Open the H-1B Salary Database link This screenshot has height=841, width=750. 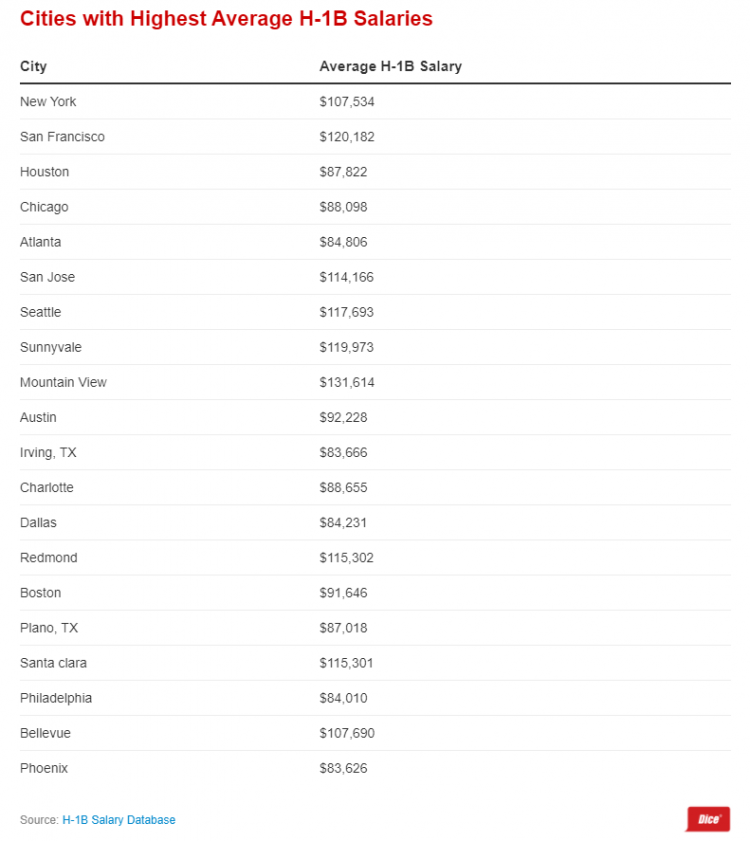click(118, 820)
